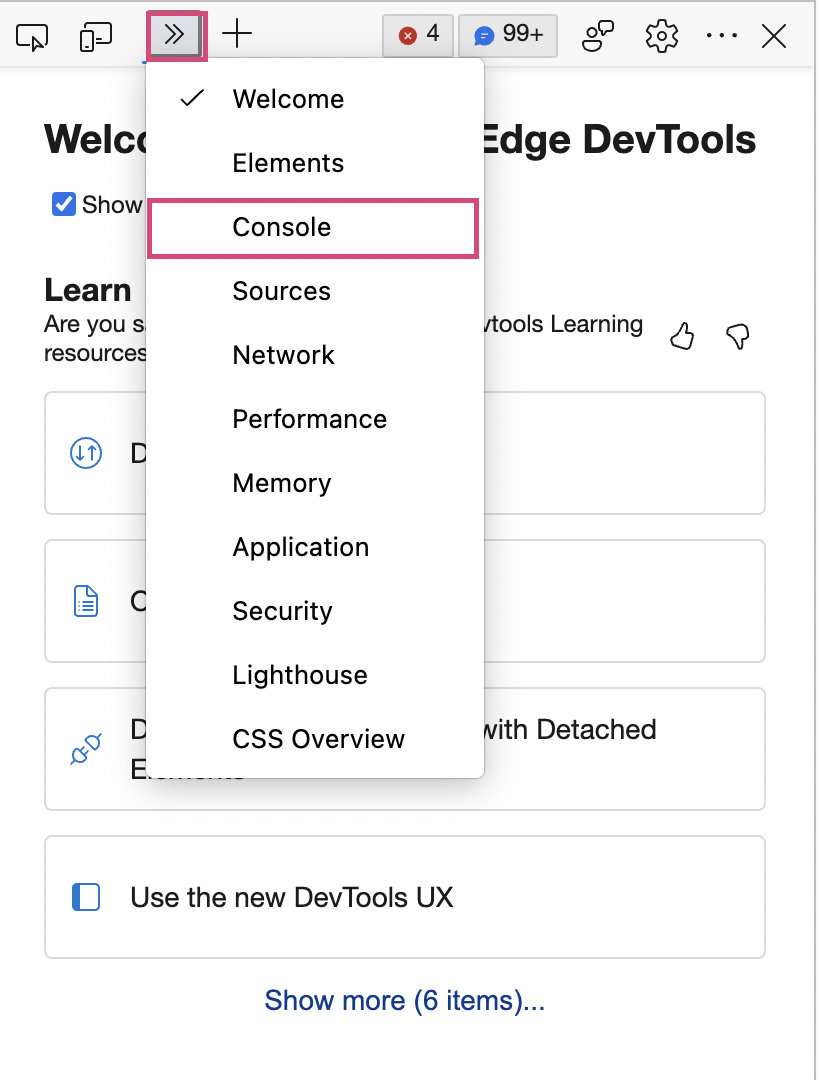
Task: Click the new DevTools UX panel icon
Action: (86, 897)
